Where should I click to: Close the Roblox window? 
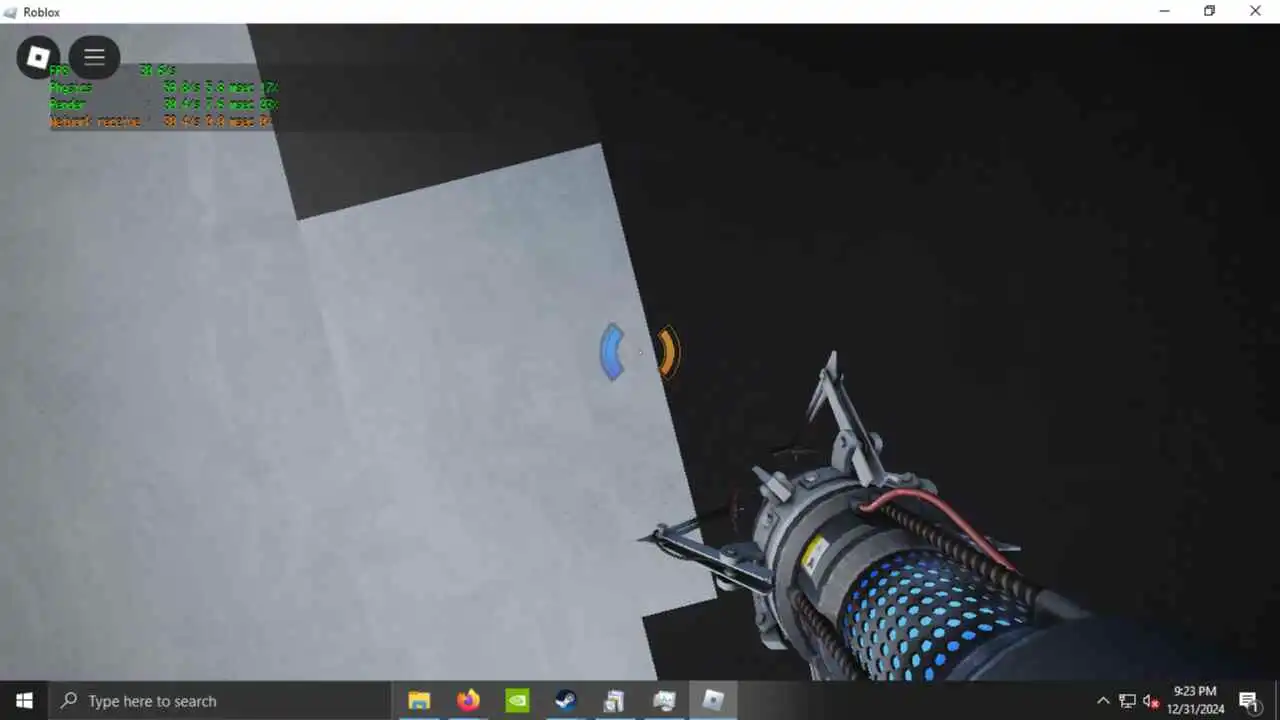tap(1256, 11)
